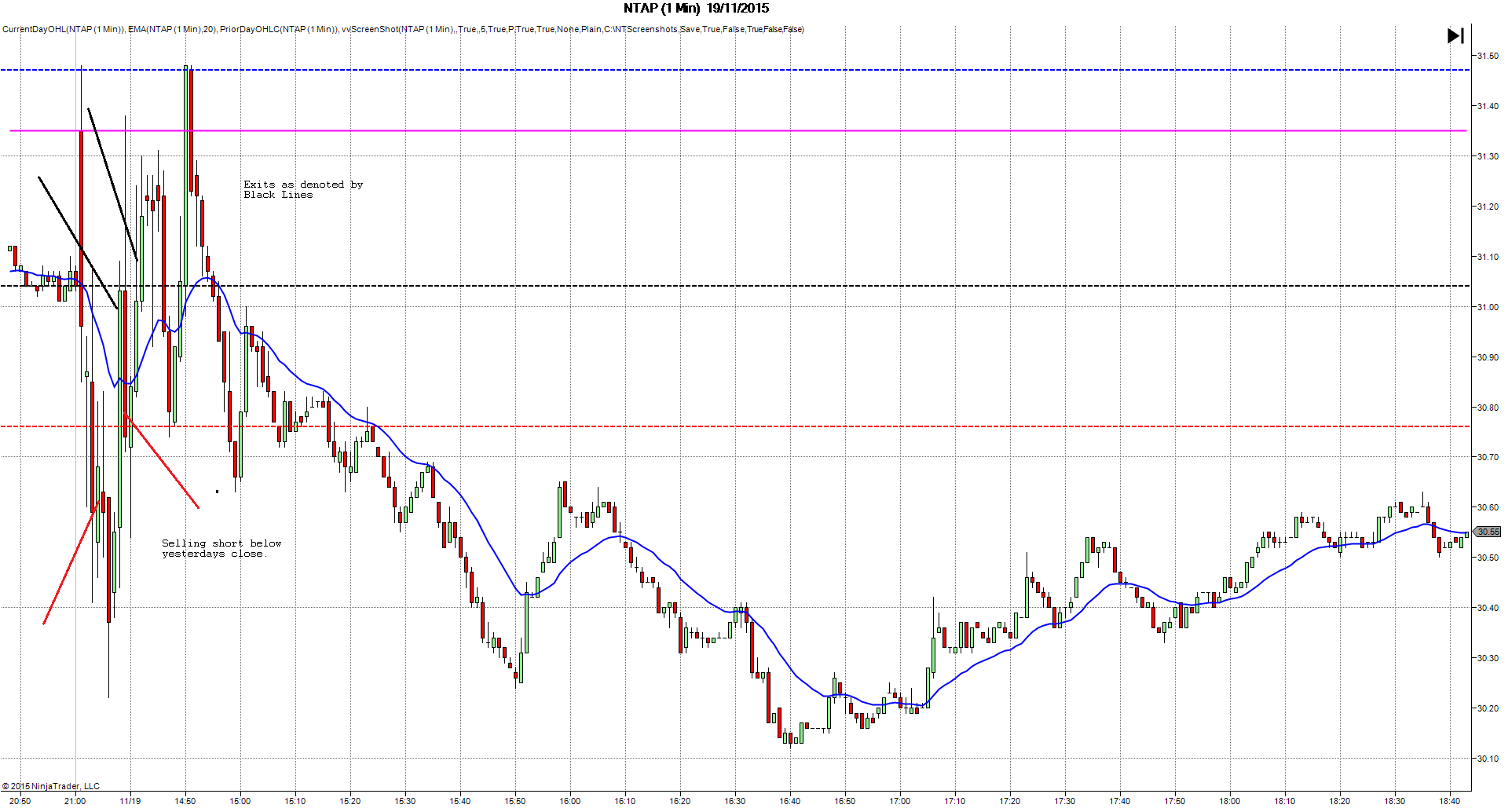Select the 'Selling short below yesterdays close' annotation
Image resolution: width=1508 pixels, height=812 pixels.
[221, 548]
